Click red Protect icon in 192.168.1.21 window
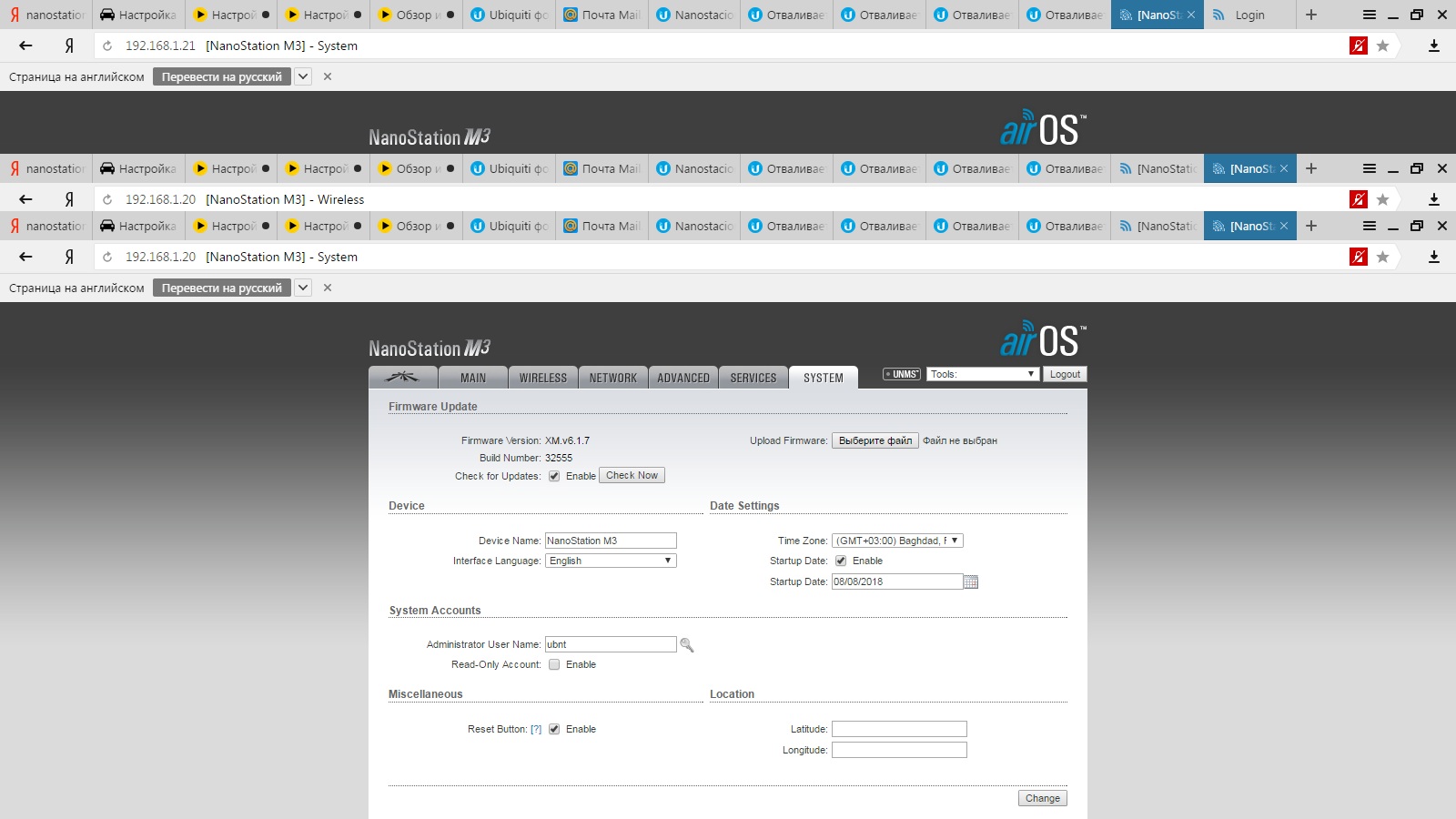 tap(1359, 45)
